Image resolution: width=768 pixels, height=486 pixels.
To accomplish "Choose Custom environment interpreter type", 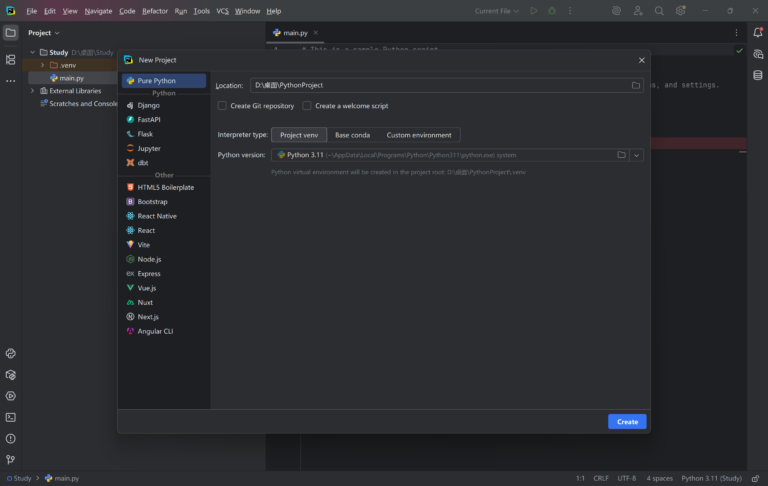I will pos(419,135).
